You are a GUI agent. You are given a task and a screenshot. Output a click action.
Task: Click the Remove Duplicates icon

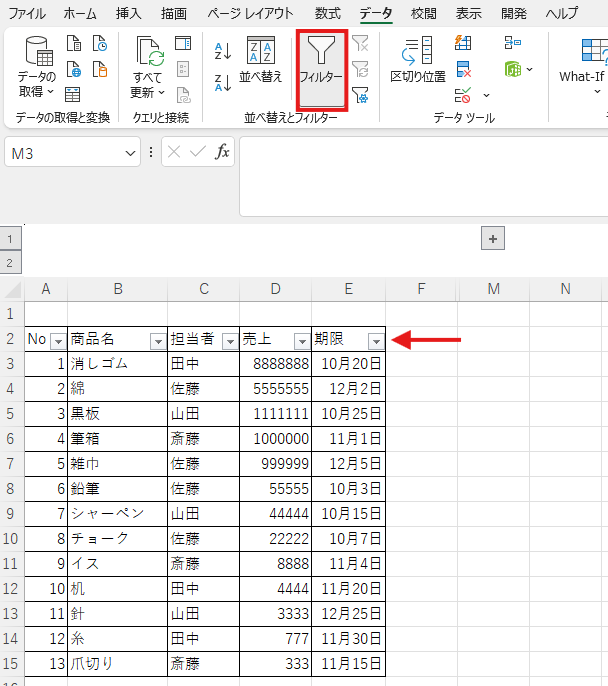(x=463, y=69)
